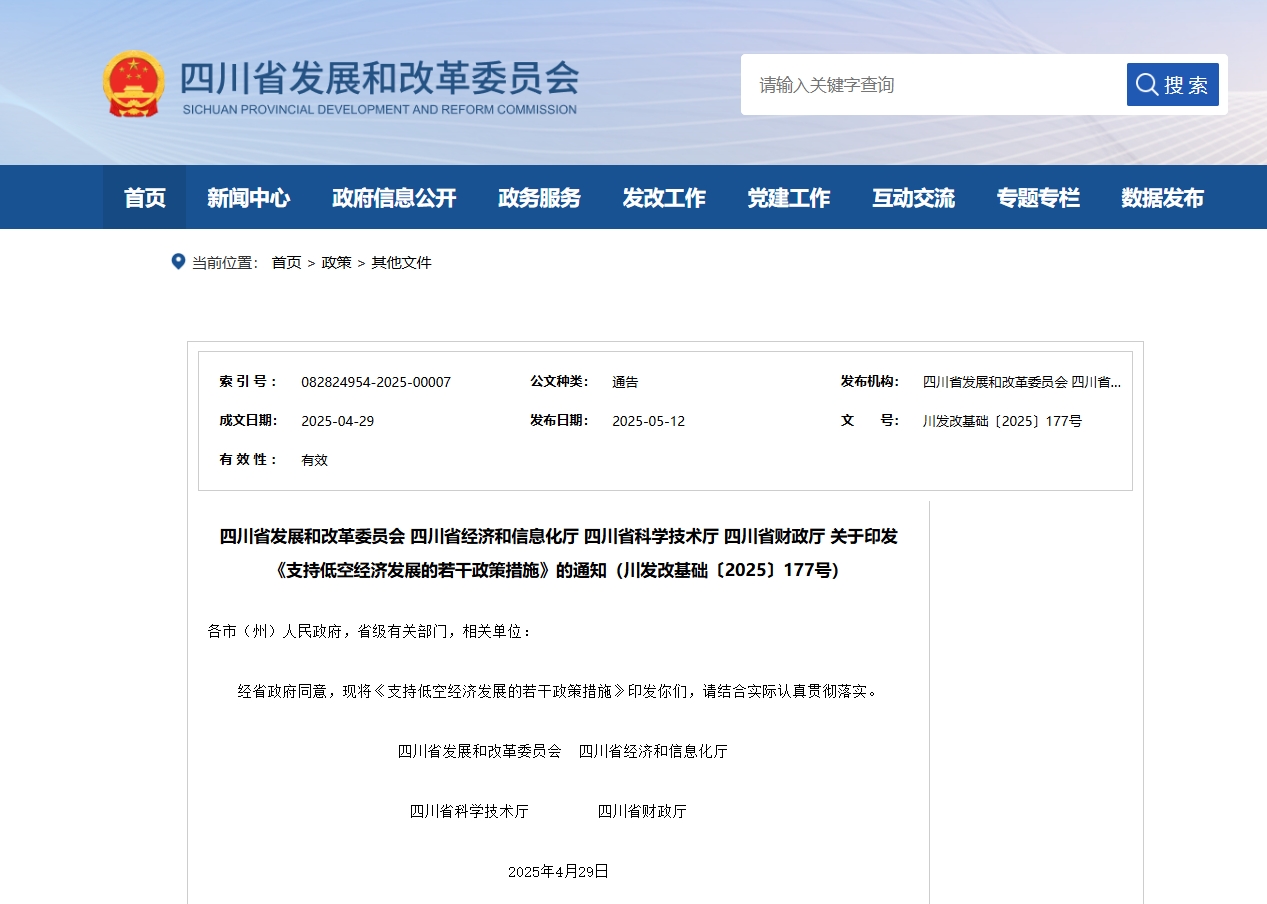
Task: Open the 新闻中心 menu item
Action: [248, 198]
